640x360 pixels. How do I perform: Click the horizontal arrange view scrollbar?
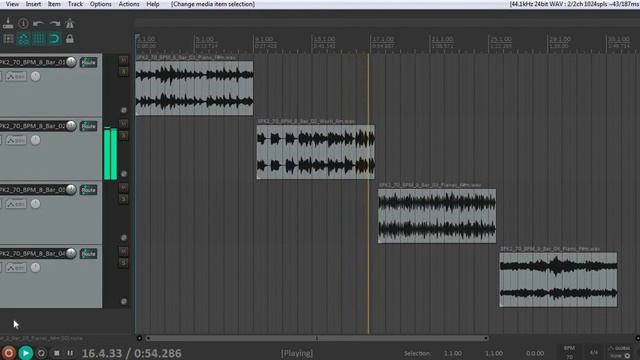click(x=317, y=338)
